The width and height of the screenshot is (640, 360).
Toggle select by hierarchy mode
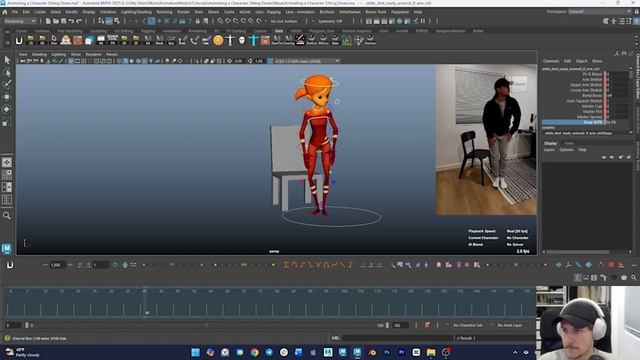click(x=101, y=21)
